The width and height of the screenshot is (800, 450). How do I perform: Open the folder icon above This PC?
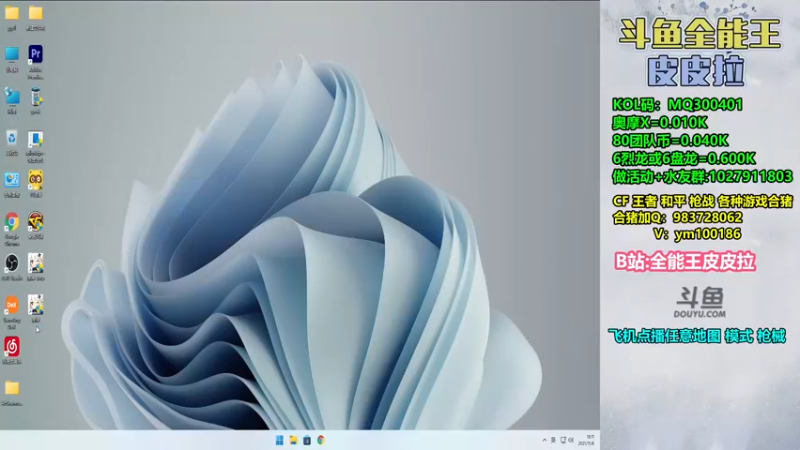pyautogui.click(x=12, y=13)
